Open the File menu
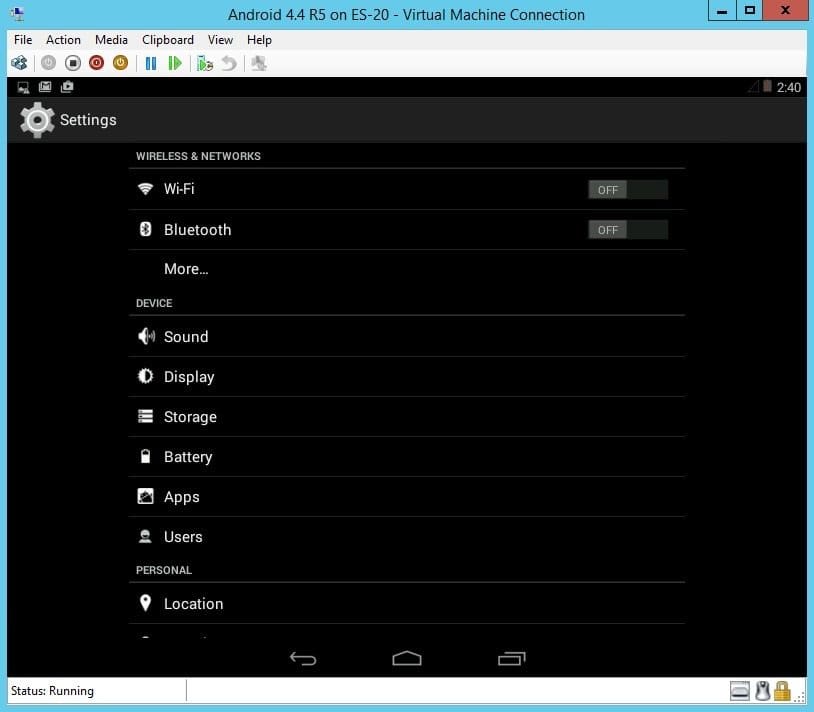The image size is (814, 712). pyautogui.click(x=23, y=40)
